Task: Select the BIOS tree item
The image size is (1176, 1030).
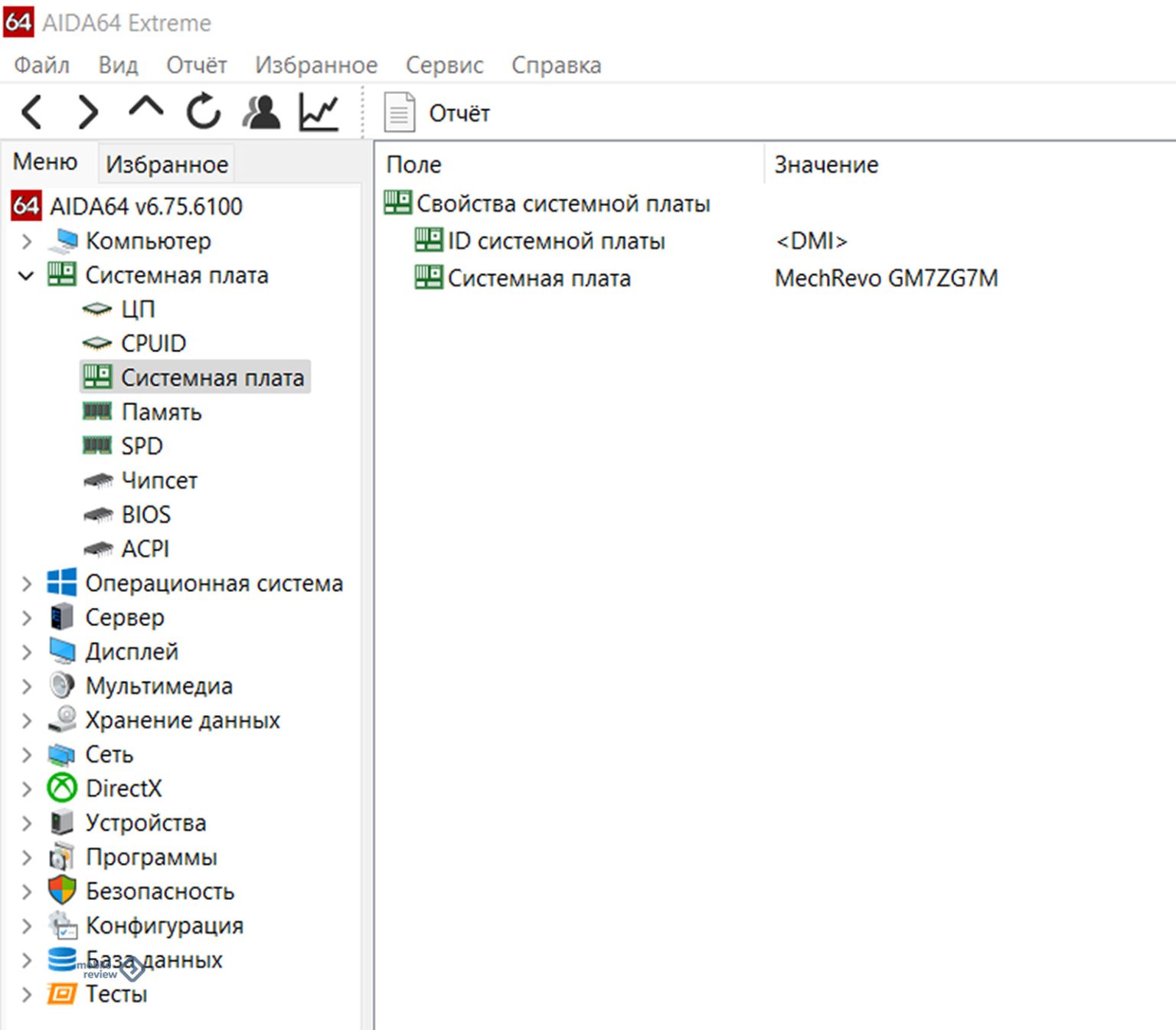Action: tap(145, 515)
